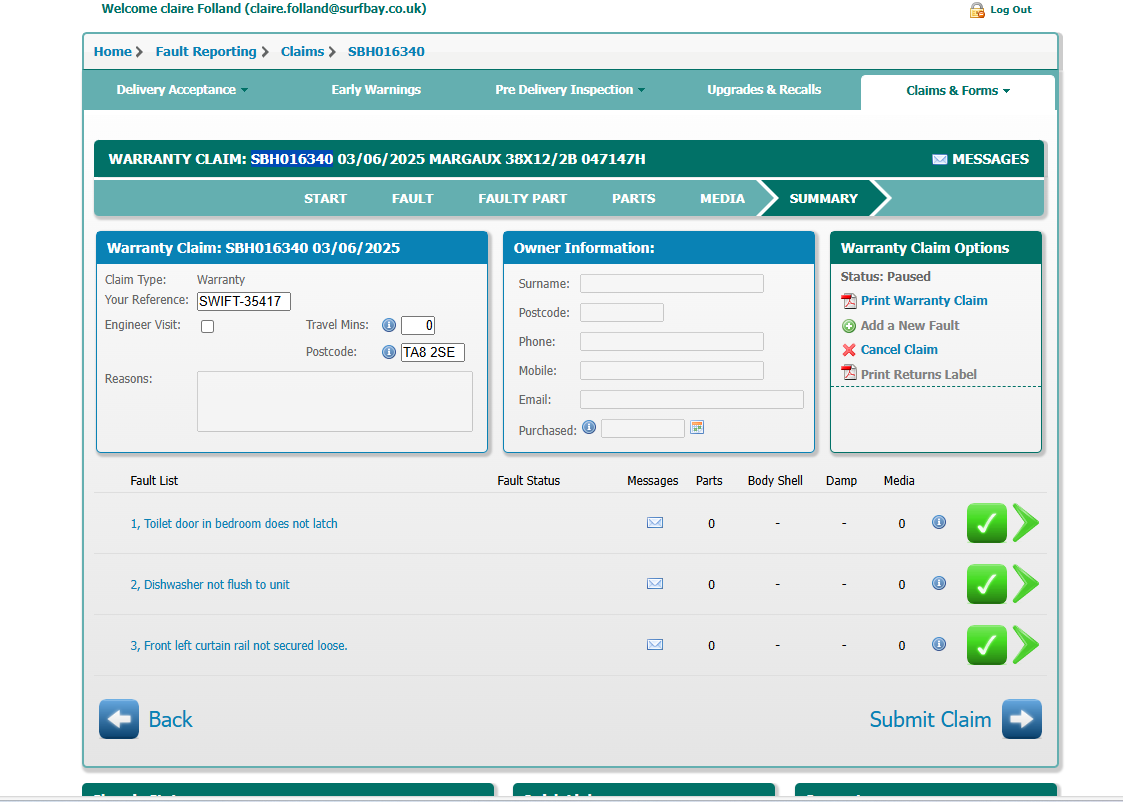The image size is (1123, 802).
Task: Go to the Early Warnings tab
Action: coord(376,90)
